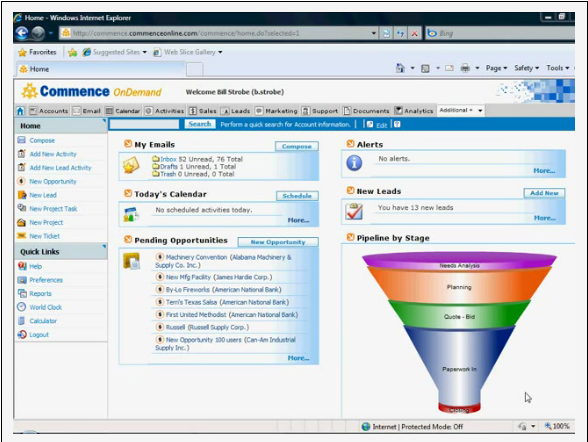
Task: Click the quick search input field
Action: coord(144,124)
